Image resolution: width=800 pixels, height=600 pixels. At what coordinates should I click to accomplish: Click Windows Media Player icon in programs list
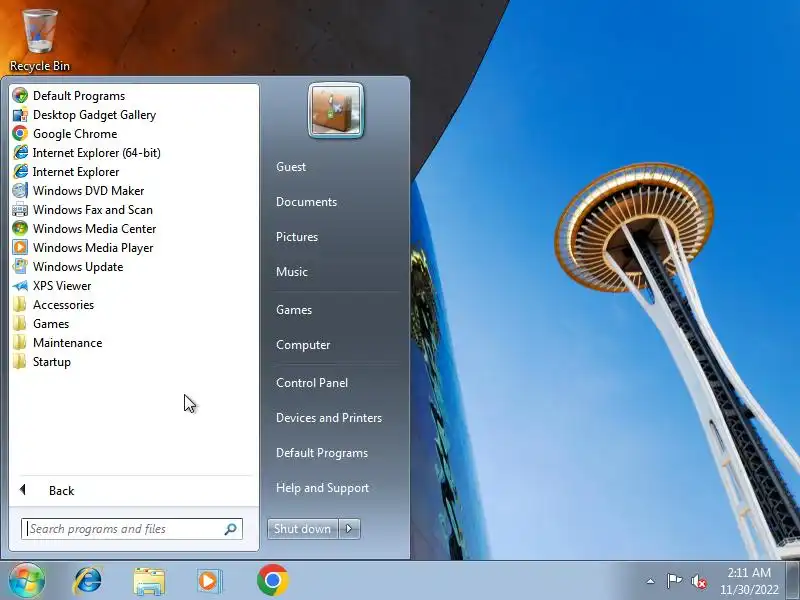tap(20, 247)
